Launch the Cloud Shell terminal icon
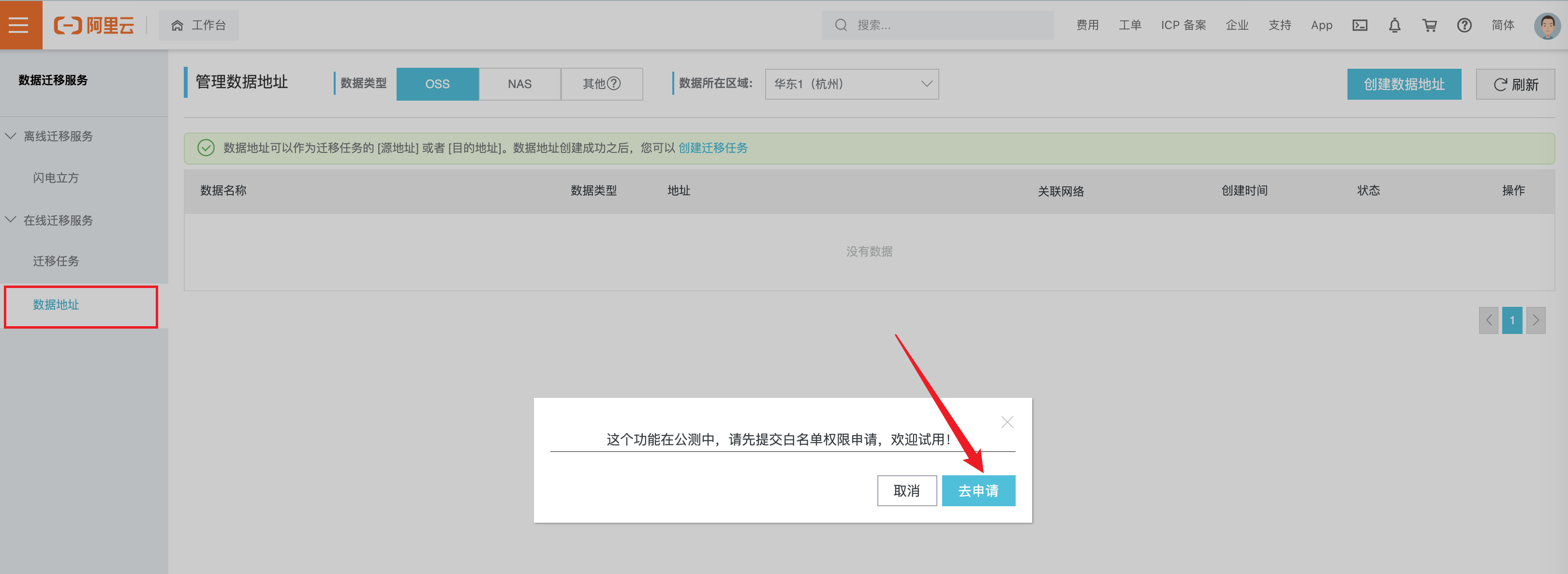The height and width of the screenshot is (574, 1568). (x=1360, y=25)
